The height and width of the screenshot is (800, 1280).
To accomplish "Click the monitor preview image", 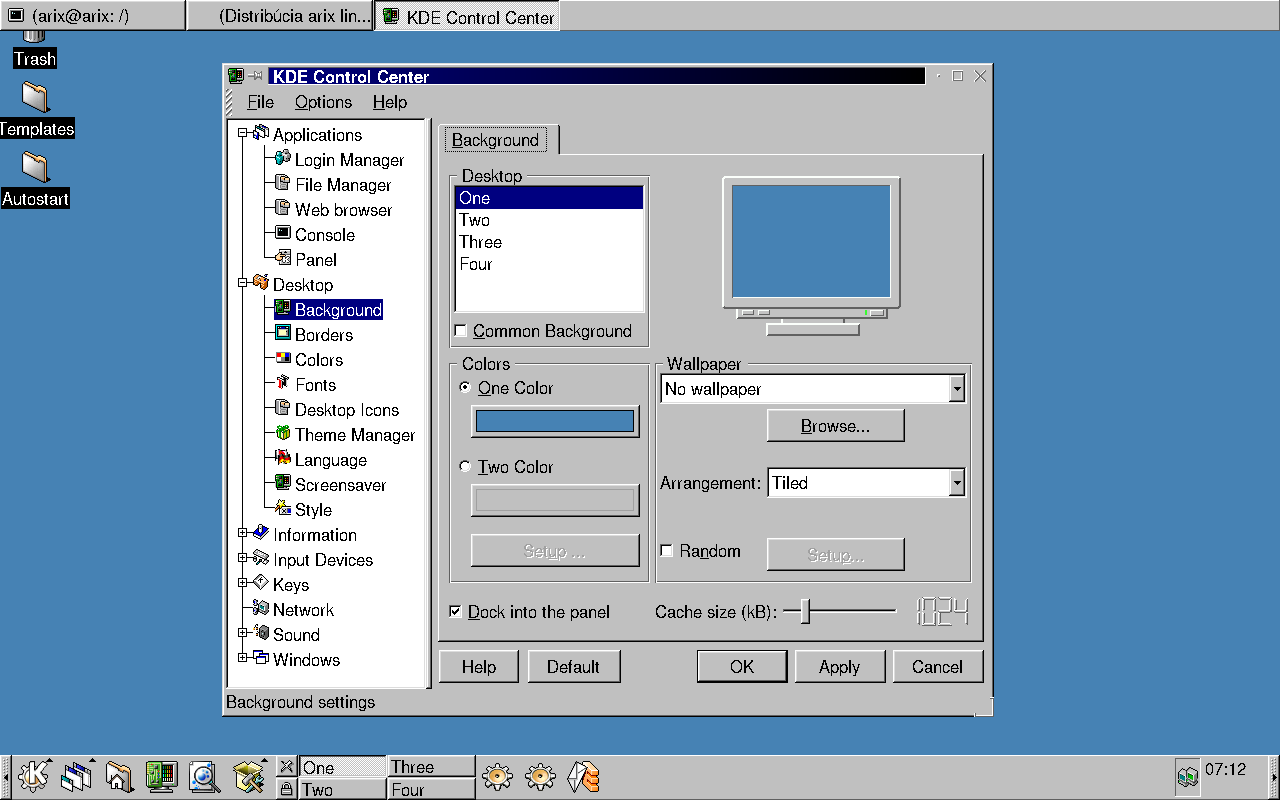I will pyautogui.click(x=811, y=256).
